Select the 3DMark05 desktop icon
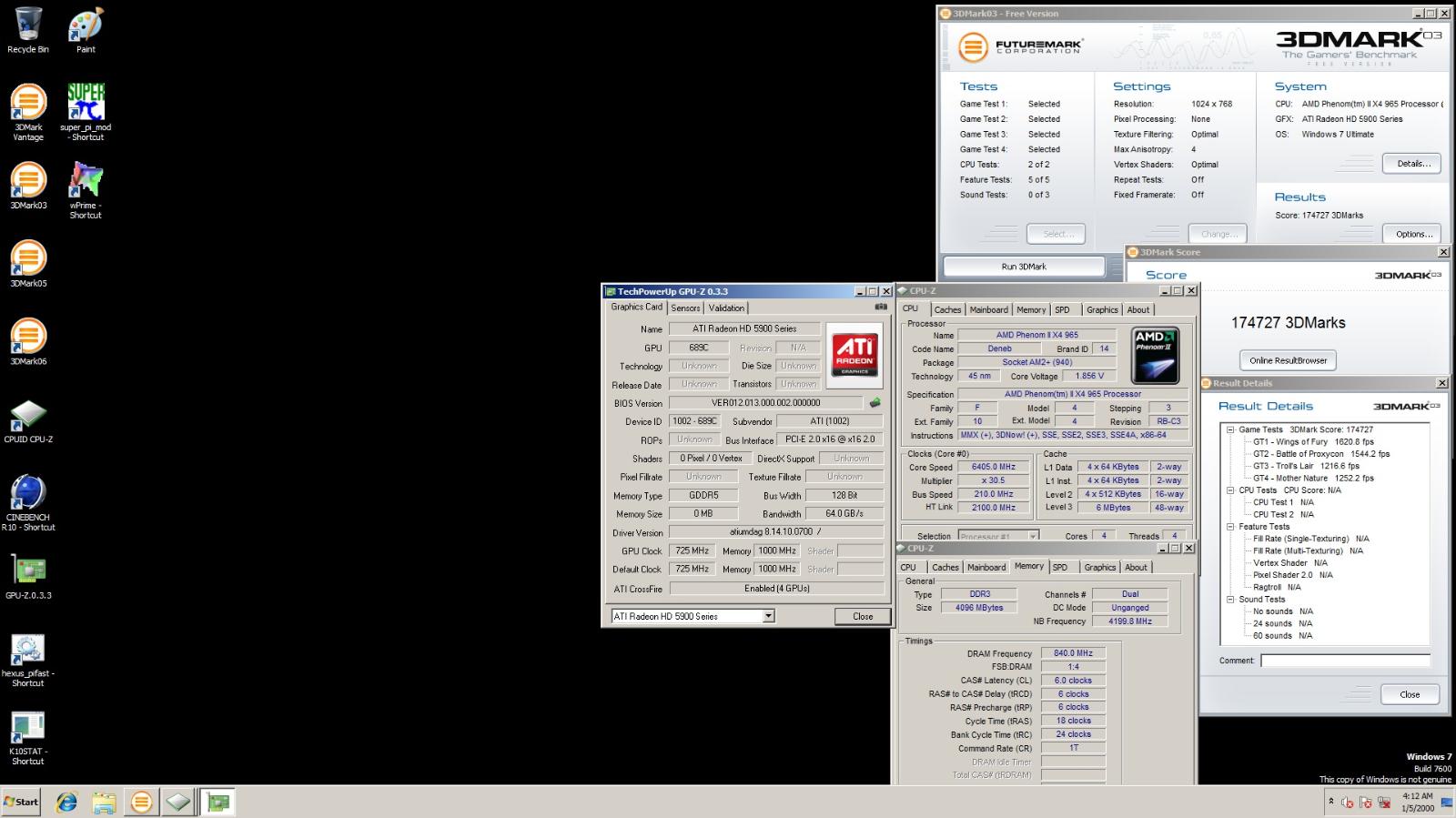Screen dimensions: 1456x818 [28, 264]
